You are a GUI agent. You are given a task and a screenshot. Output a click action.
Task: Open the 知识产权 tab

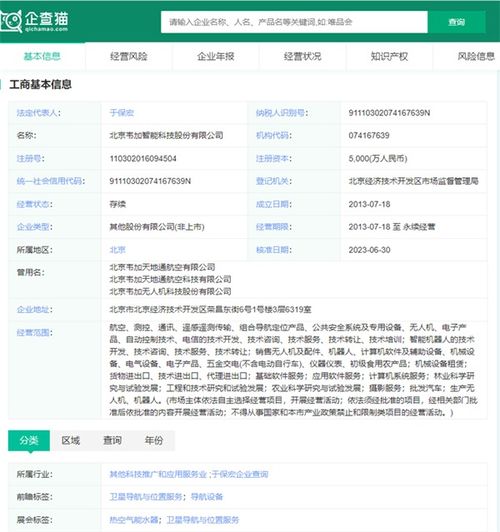tap(389, 56)
